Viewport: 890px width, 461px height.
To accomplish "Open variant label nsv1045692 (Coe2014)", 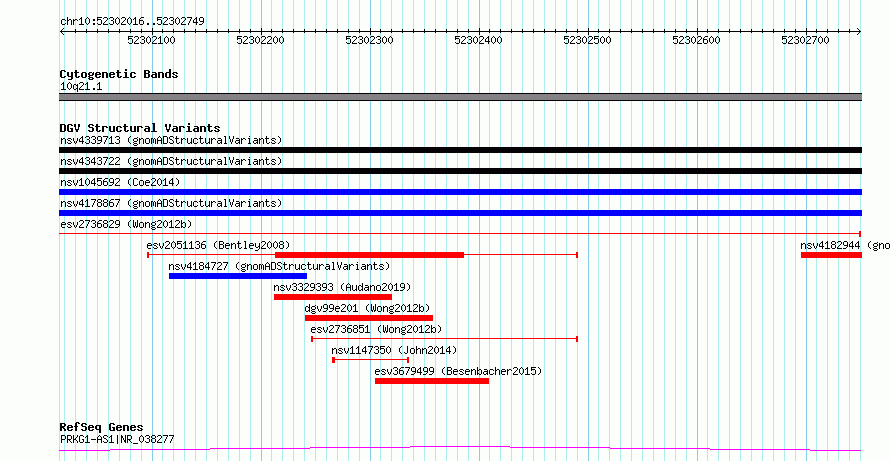I will coord(120,182).
